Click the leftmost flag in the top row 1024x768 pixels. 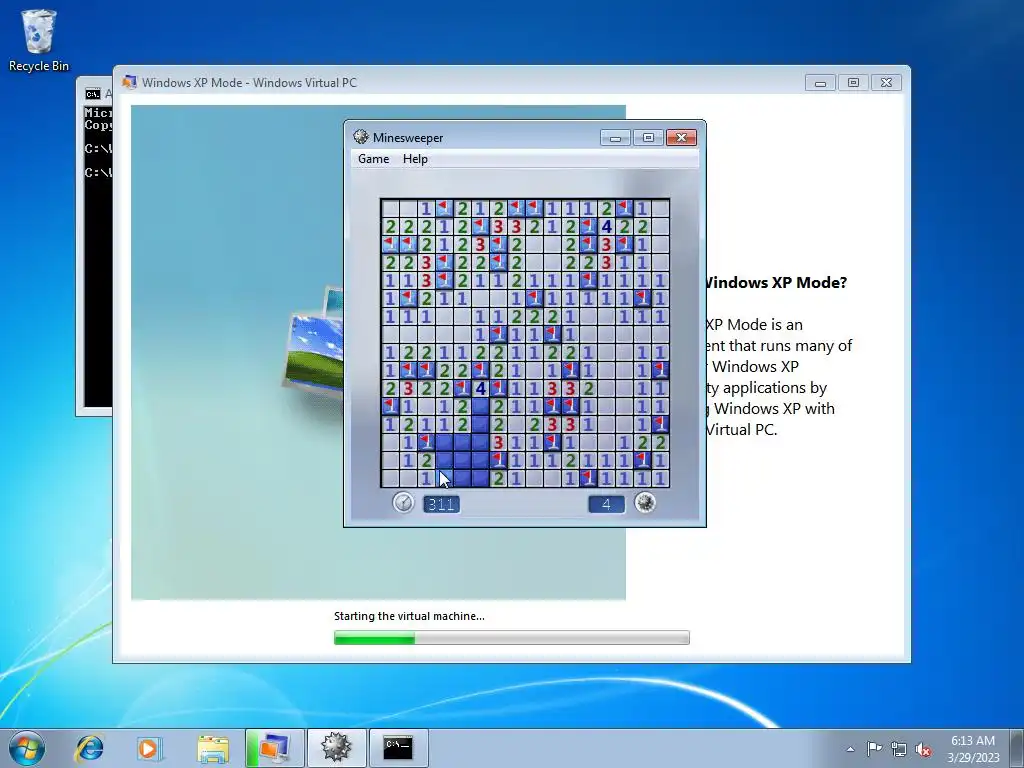click(x=445, y=209)
